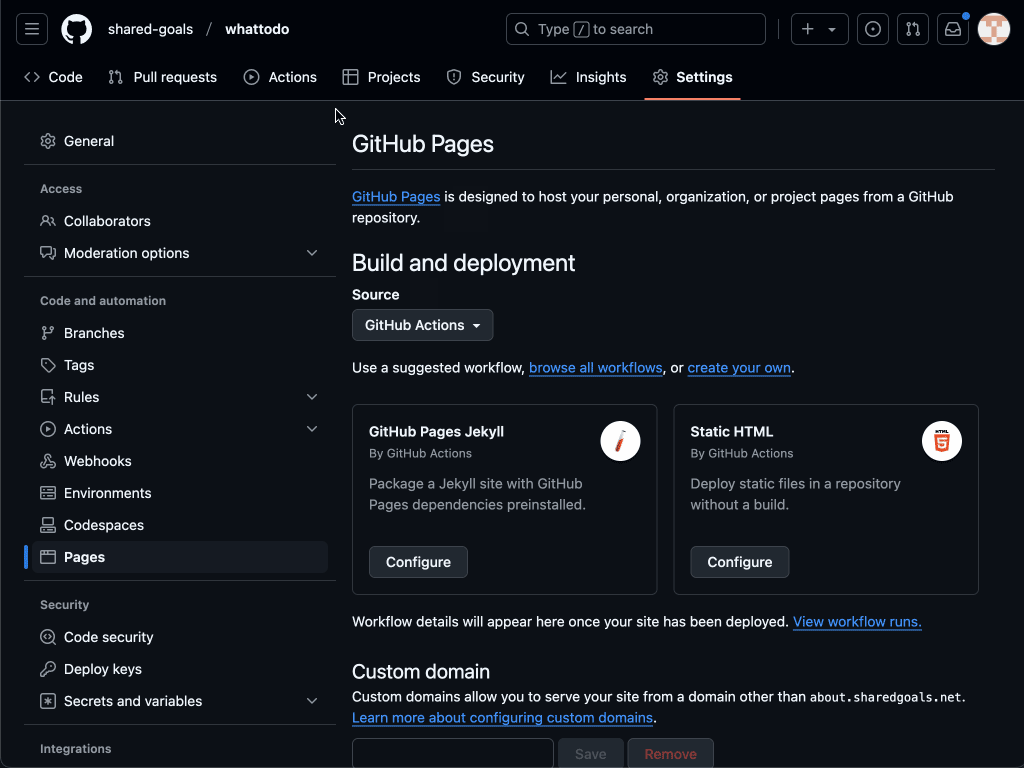Configure the GitHub Pages Jekyll workflow

point(418,562)
